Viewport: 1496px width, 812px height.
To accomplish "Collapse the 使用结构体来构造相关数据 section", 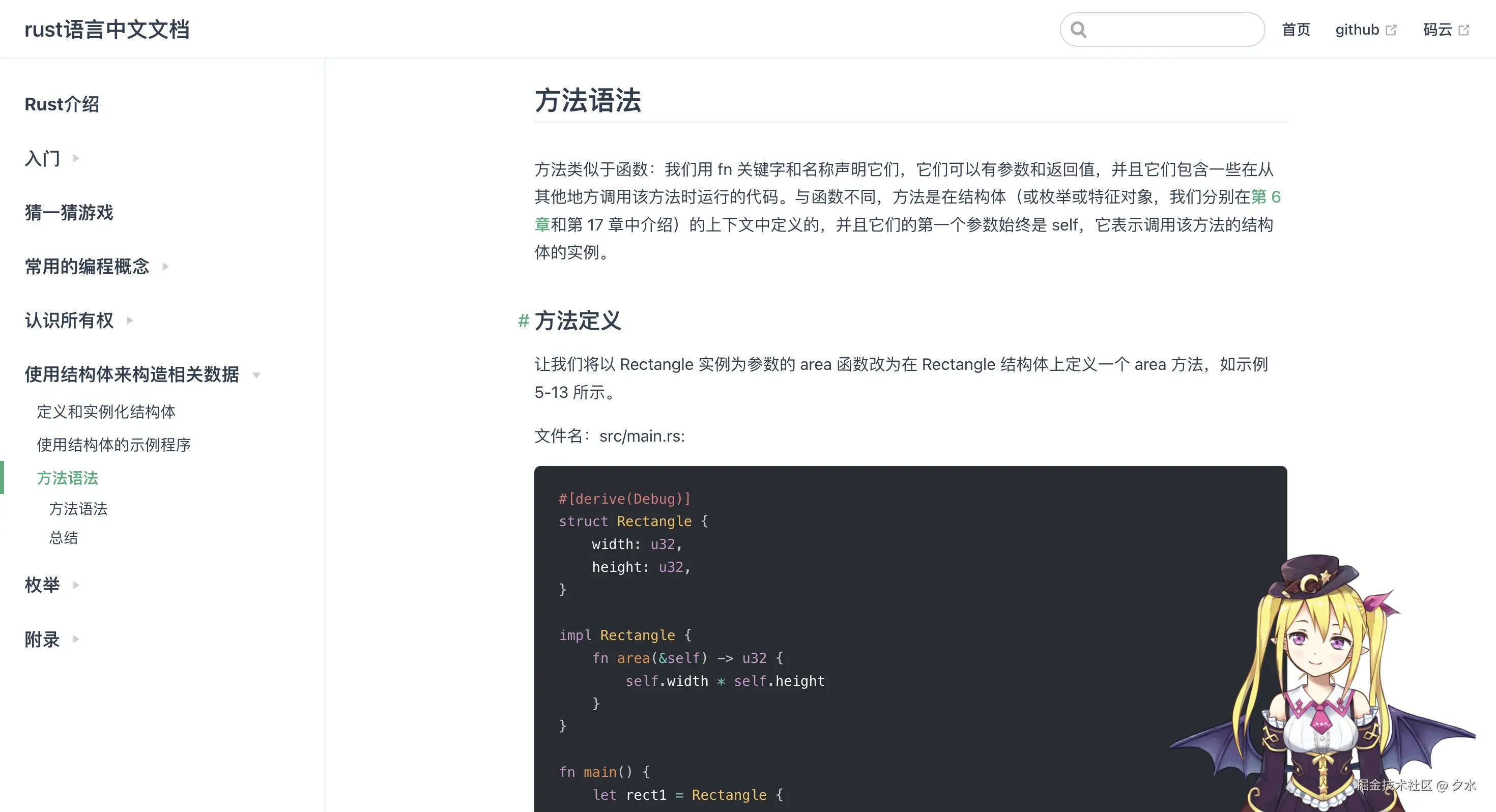I will pos(256,375).
